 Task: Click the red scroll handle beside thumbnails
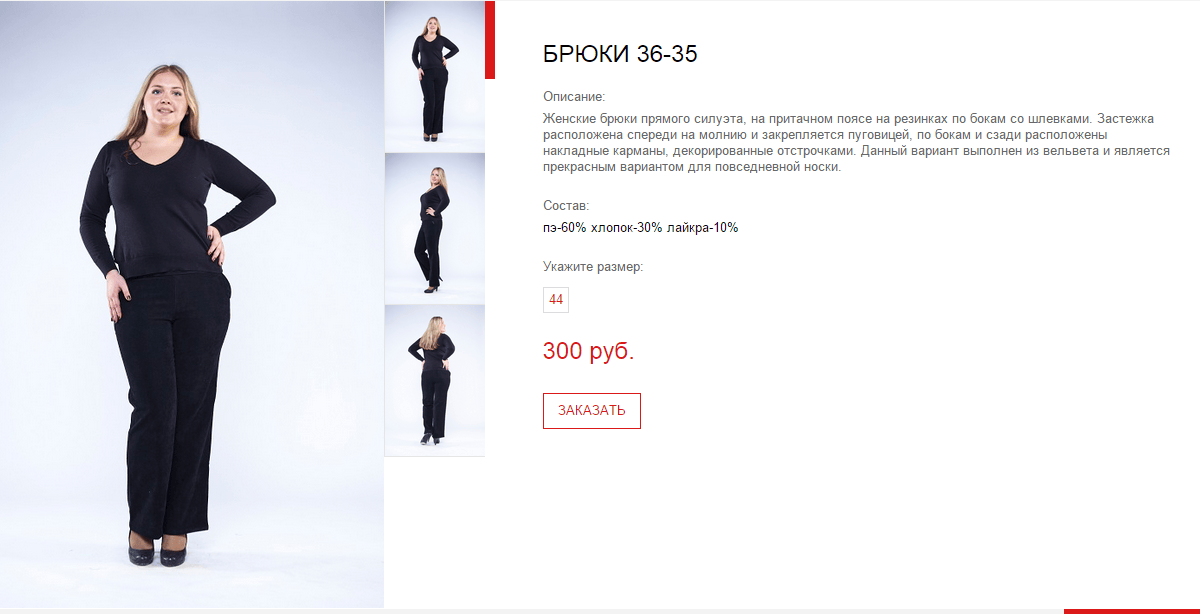pos(490,40)
